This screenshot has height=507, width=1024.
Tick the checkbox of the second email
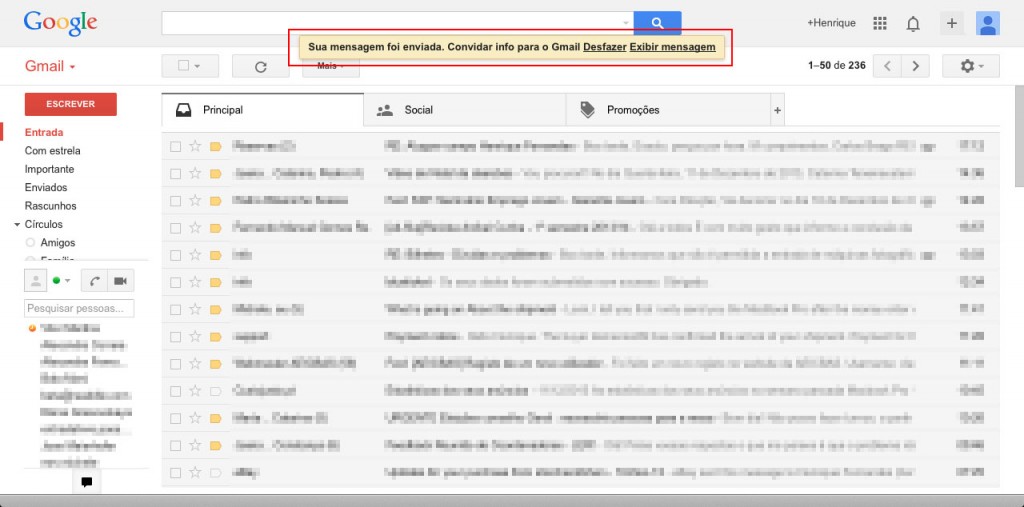click(175, 174)
